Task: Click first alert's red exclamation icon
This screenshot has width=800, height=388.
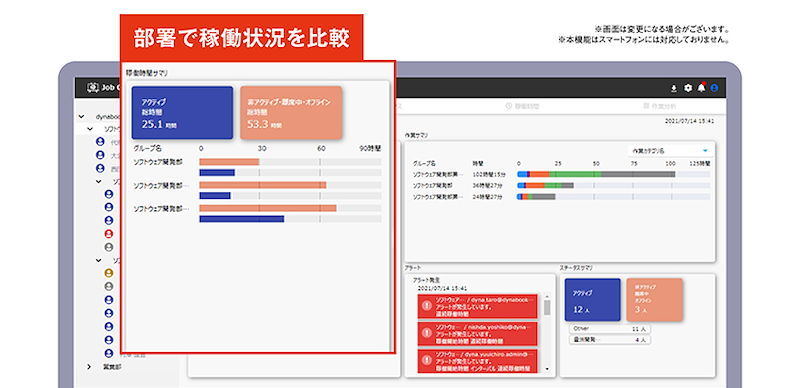Action: [x=426, y=306]
